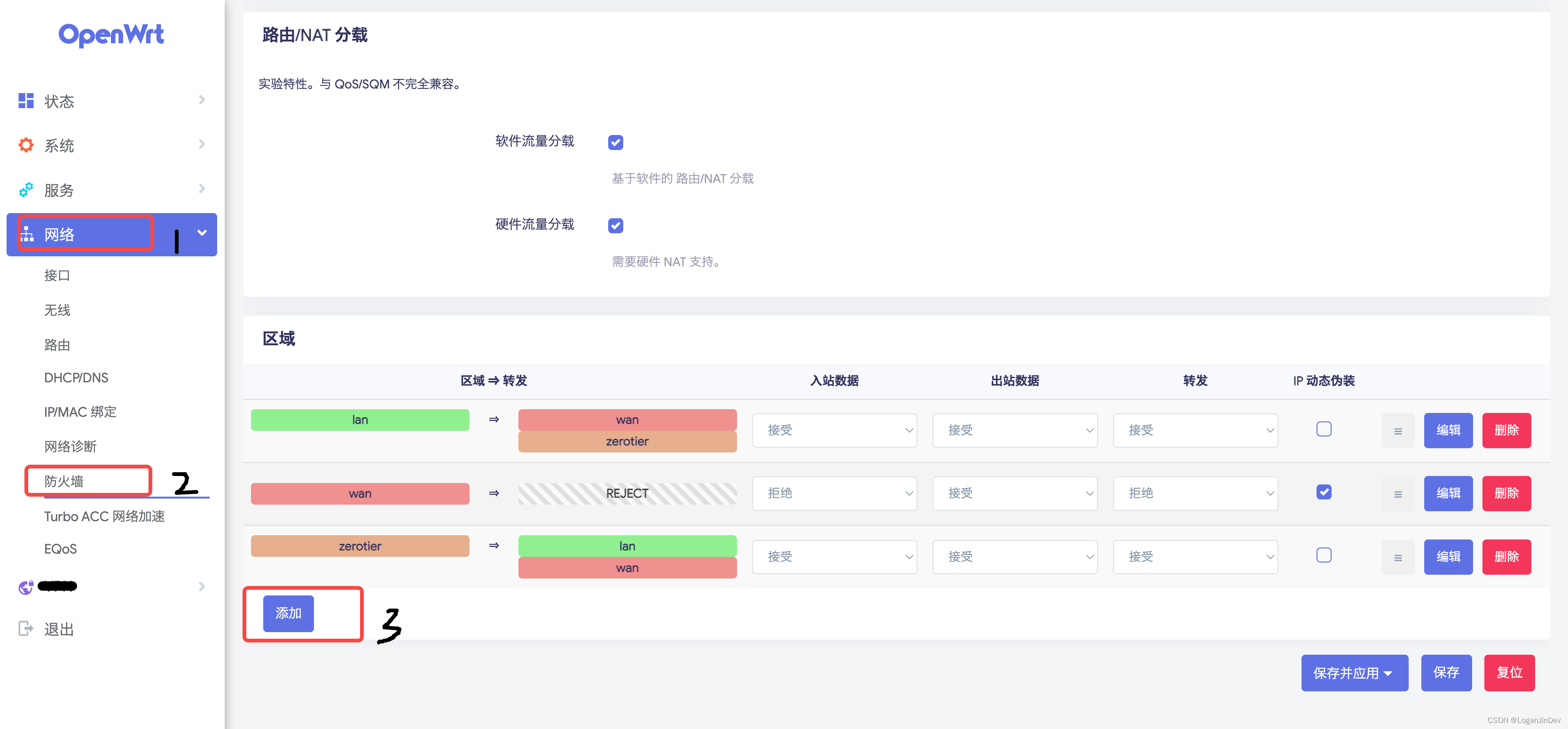Click the red wan source zone badge in the second row
1568x729 pixels.
[360, 493]
